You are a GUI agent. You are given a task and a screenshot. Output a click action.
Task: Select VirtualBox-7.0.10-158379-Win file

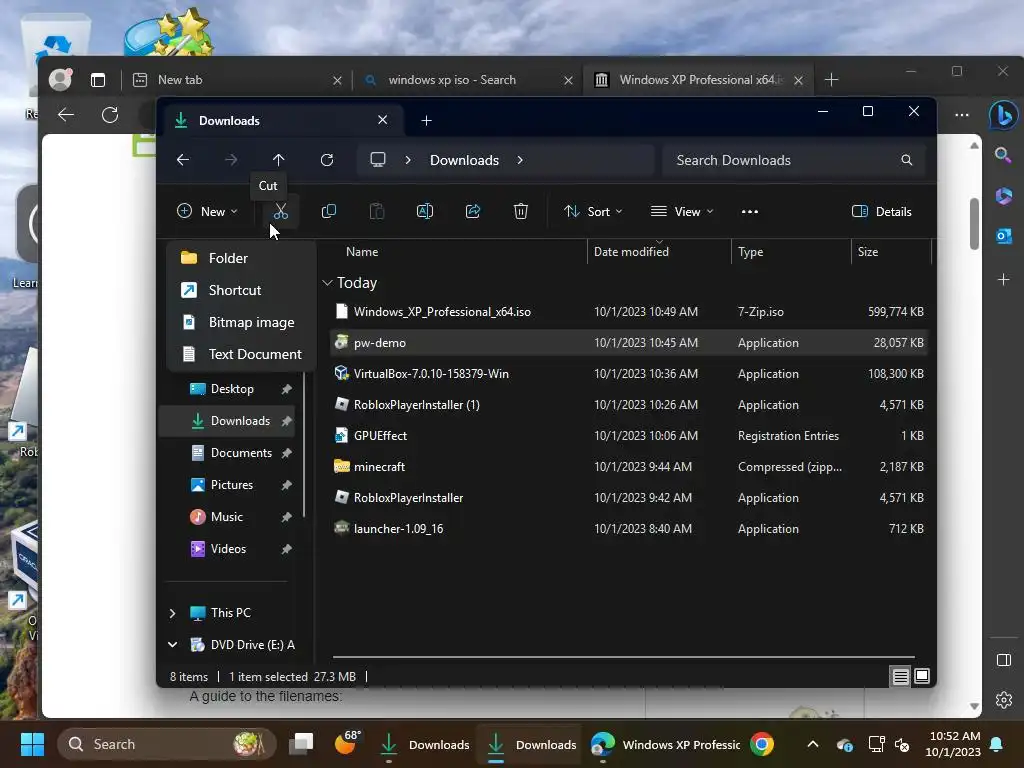click(629, 374)
